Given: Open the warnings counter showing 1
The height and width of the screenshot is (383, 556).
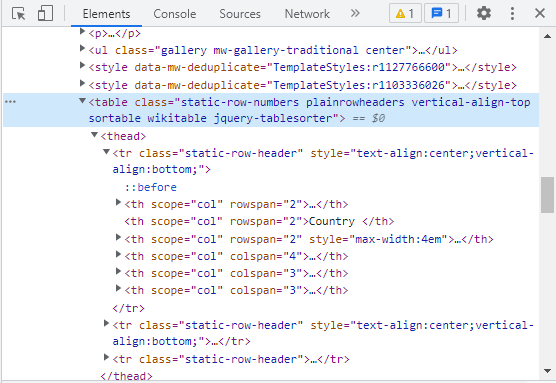Looking at the screenshot, I should click(405, 13).
